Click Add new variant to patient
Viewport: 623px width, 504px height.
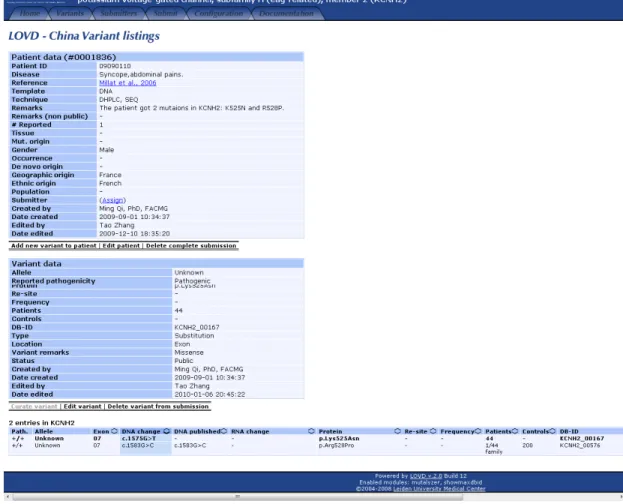54,246
